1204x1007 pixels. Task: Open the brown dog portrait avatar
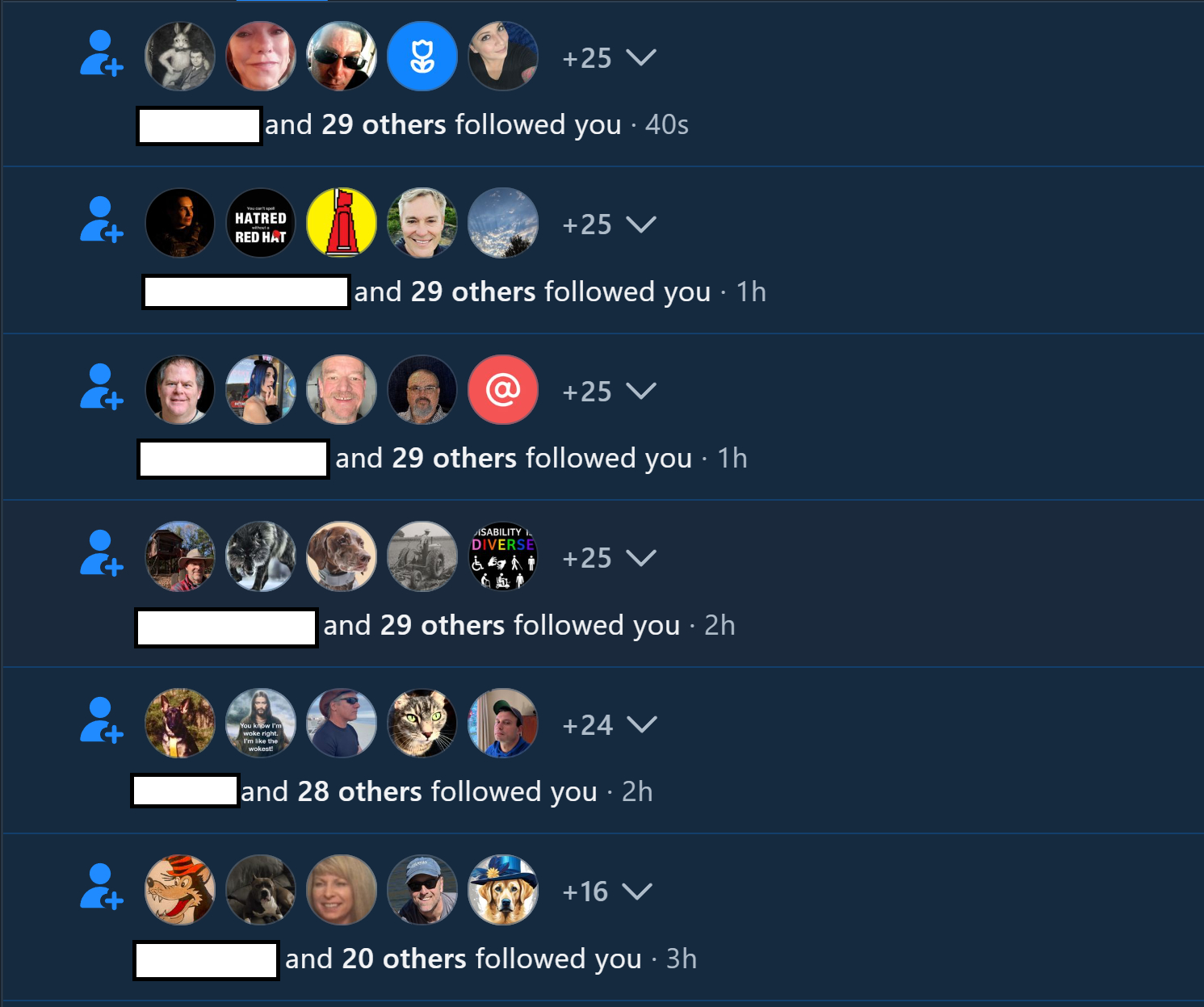point(342,556)
